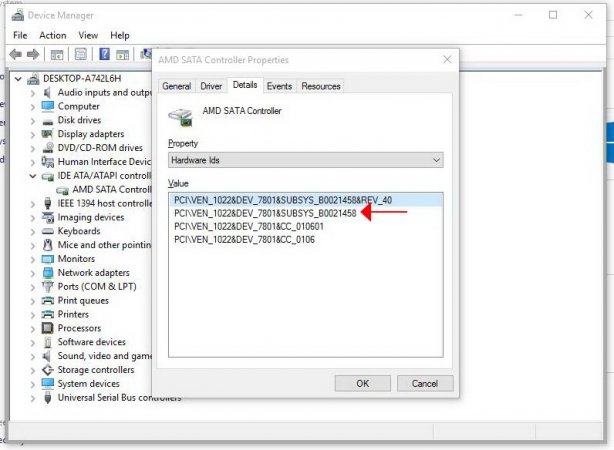This screenshot has width=614, height=450.
Task: Switch to the Details tab
Action: pyautogui.click(x=245, y=85)
